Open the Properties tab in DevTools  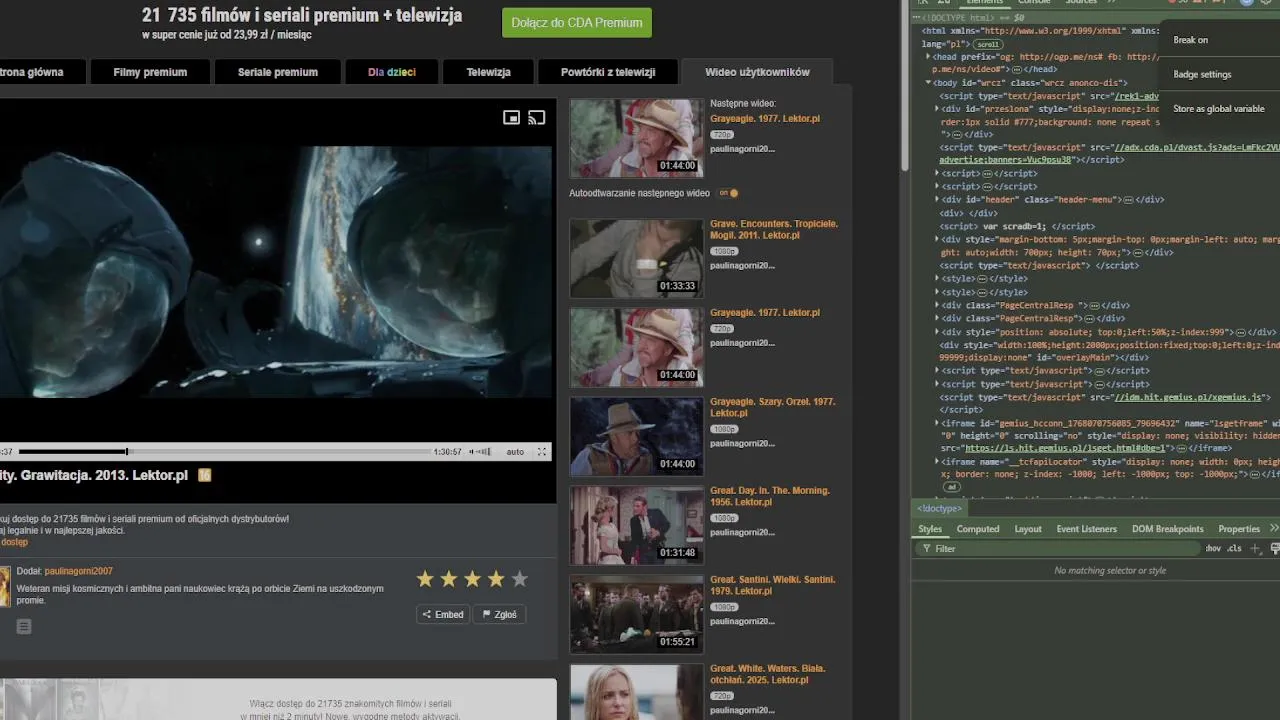click(x=1239, y=529)
